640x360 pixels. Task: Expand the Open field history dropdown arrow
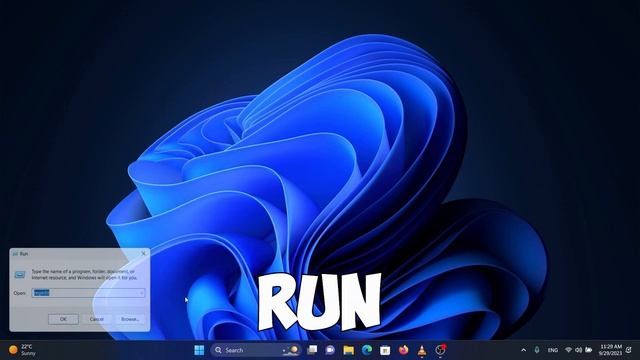point(142,293)
